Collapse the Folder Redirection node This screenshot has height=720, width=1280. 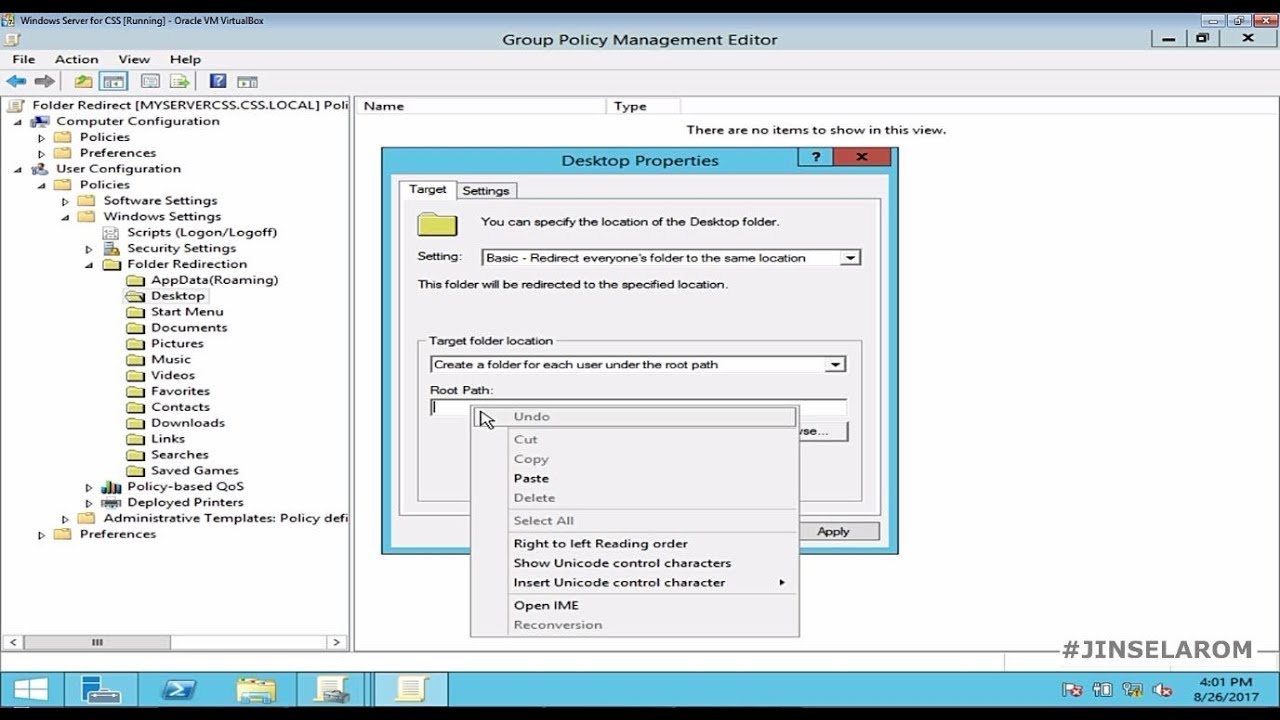89,265
